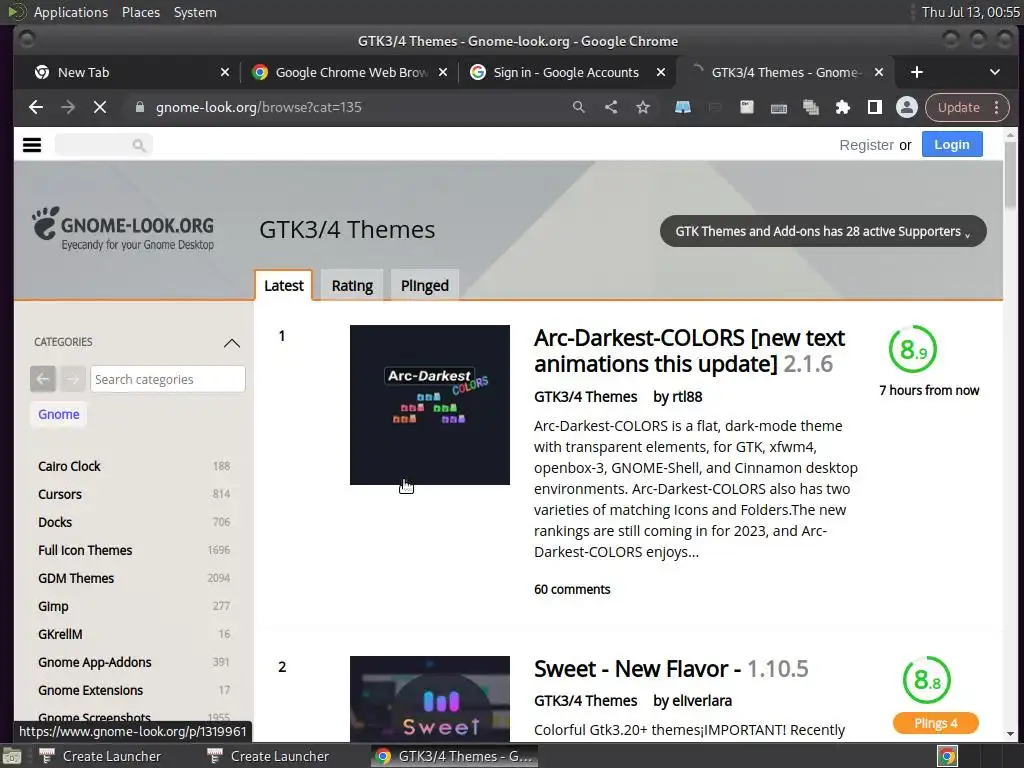Toggle the Chrome side panel
Viewport: 1024px width, 768px height.
click(x=874, y=107)
